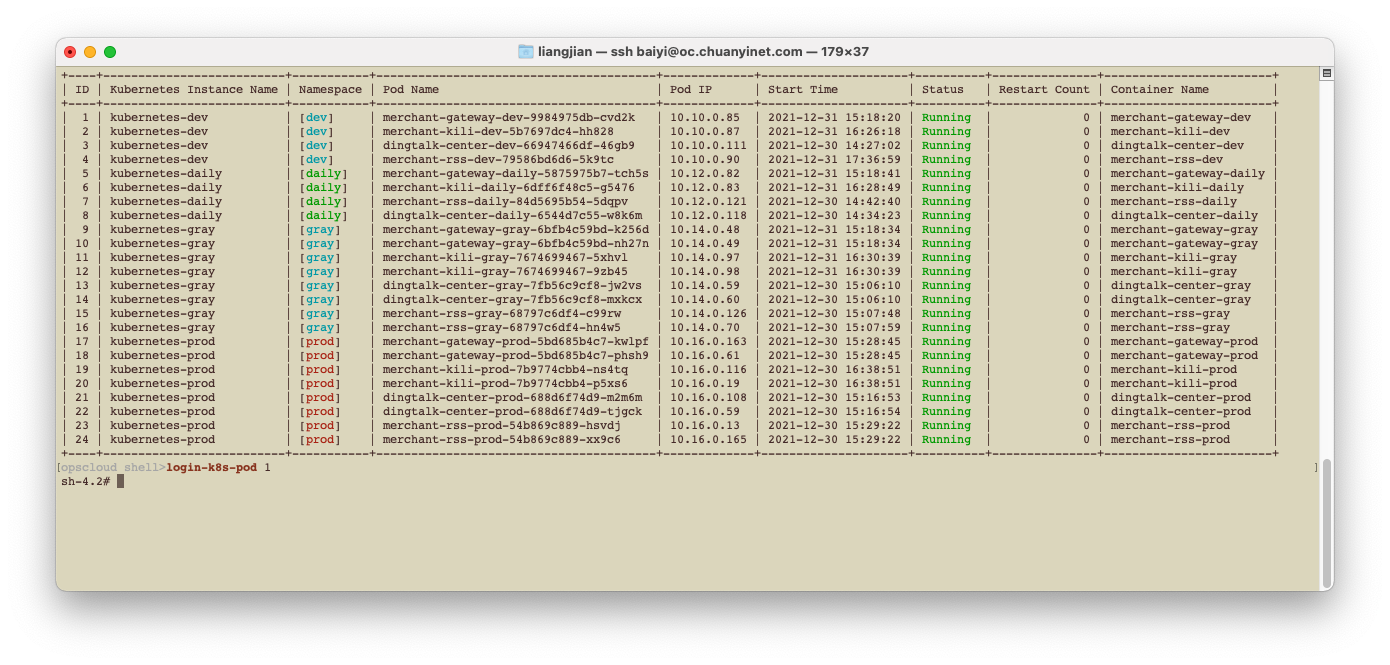Select pod merchant-gateway-dev-9984975db-cvd2k

pyautogui.click(x=509, y=117)
